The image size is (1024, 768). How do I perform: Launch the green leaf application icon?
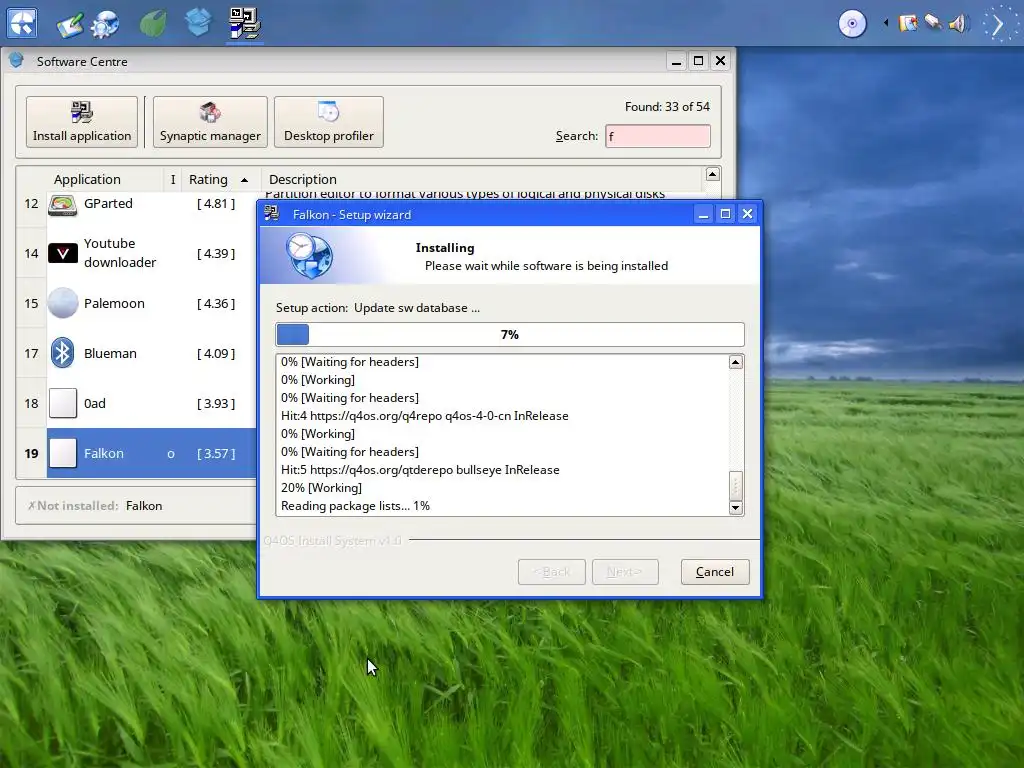pyautogui.click(x=153, y=24)
